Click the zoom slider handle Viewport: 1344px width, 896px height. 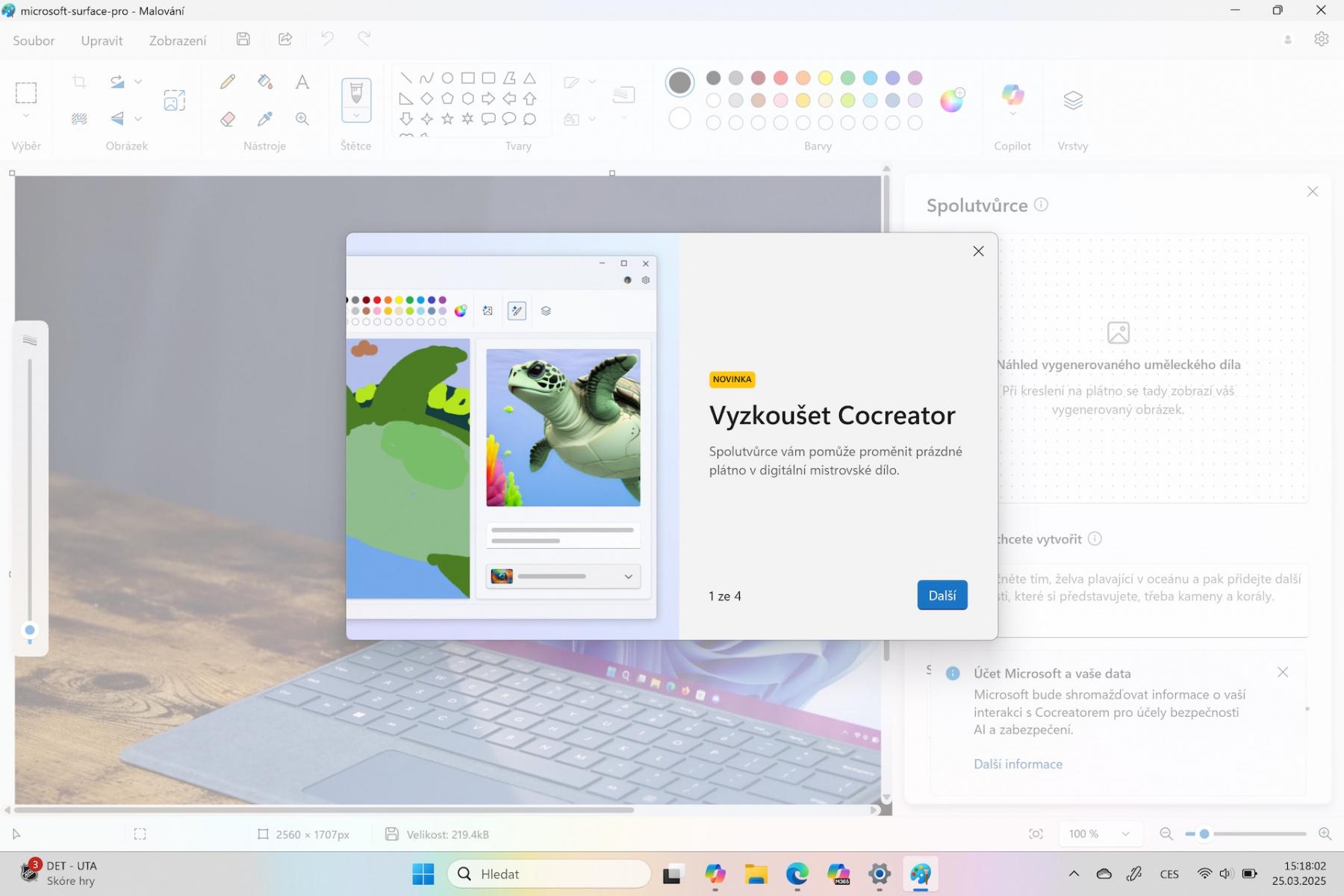[x=1204, y=834]
